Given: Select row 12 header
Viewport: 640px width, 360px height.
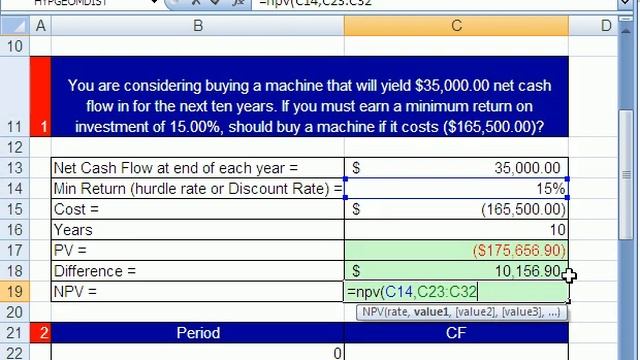Looking at the screenshot, I should click(x=15, y=147).
